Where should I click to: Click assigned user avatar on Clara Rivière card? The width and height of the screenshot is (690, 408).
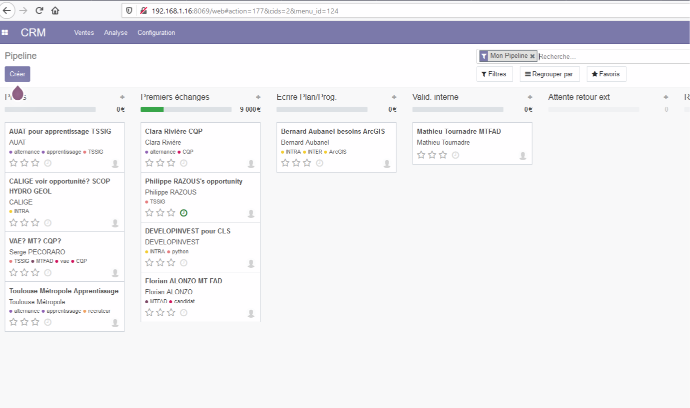(x=251, y=163)
